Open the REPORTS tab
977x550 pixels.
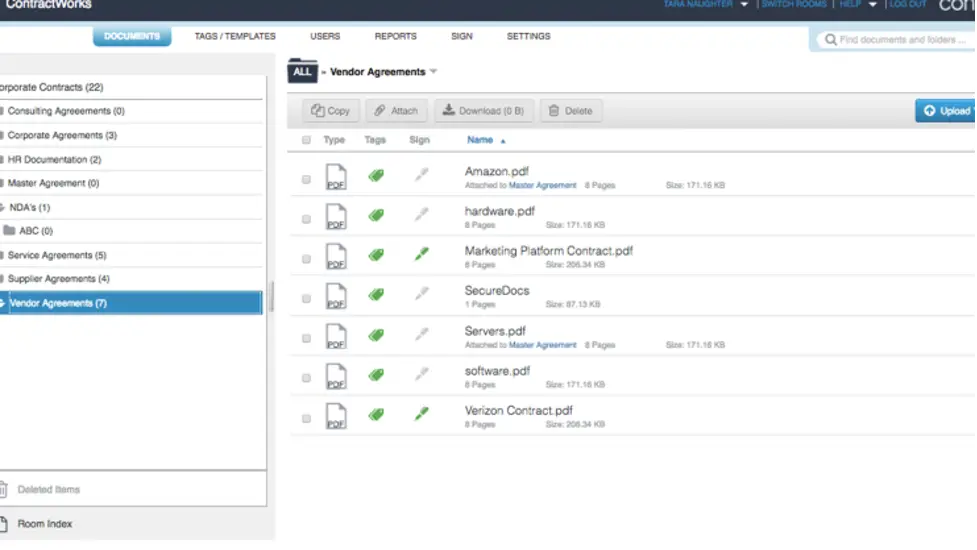(396, 36)
